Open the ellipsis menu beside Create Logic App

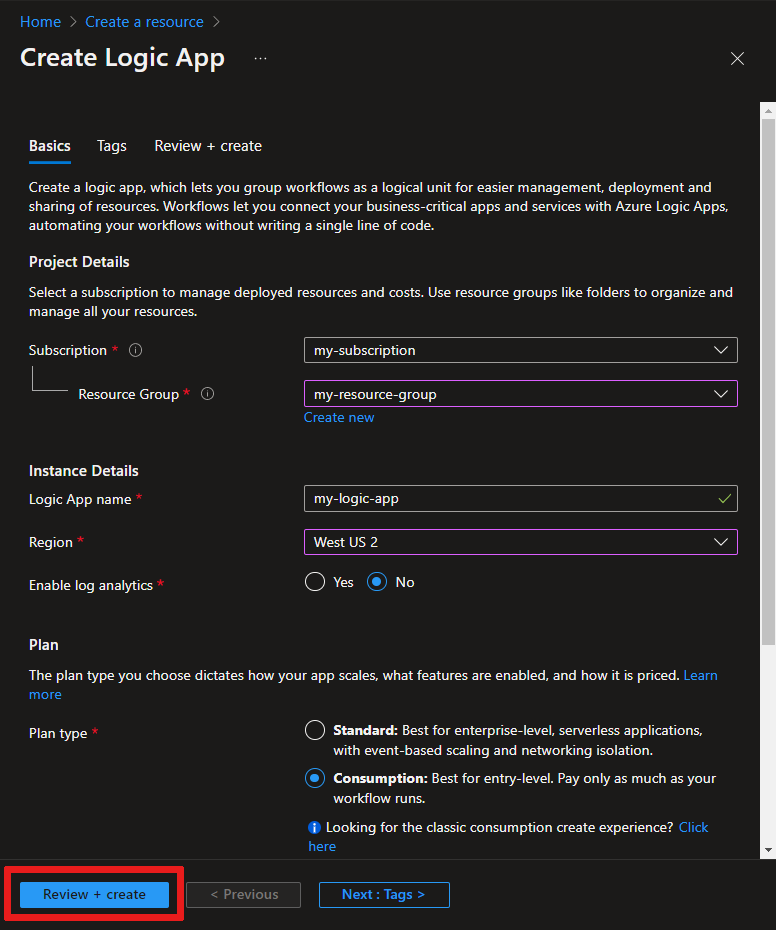click(x=260, y=58)
